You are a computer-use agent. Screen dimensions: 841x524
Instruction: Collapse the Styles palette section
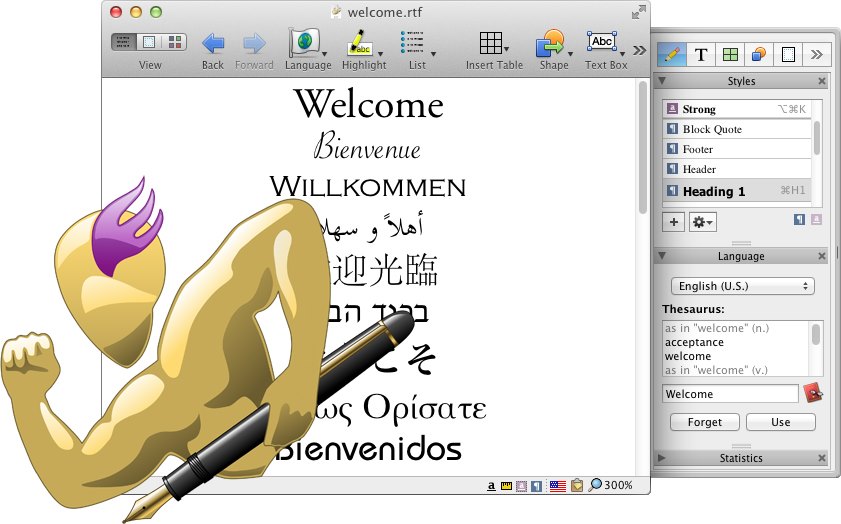coord(660,81)
